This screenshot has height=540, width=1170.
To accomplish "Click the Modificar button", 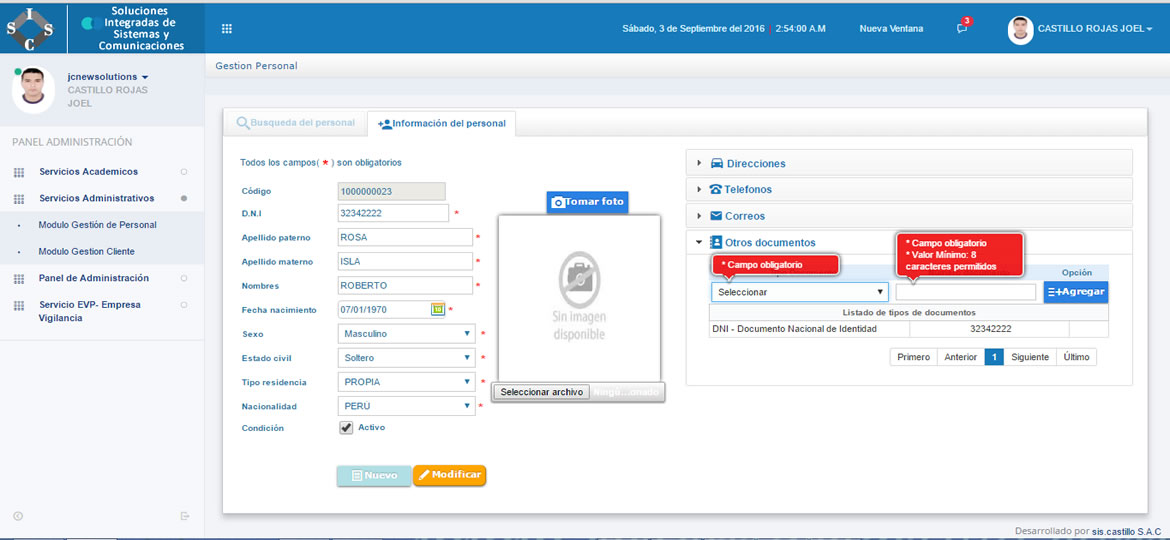I will point(449,475).
